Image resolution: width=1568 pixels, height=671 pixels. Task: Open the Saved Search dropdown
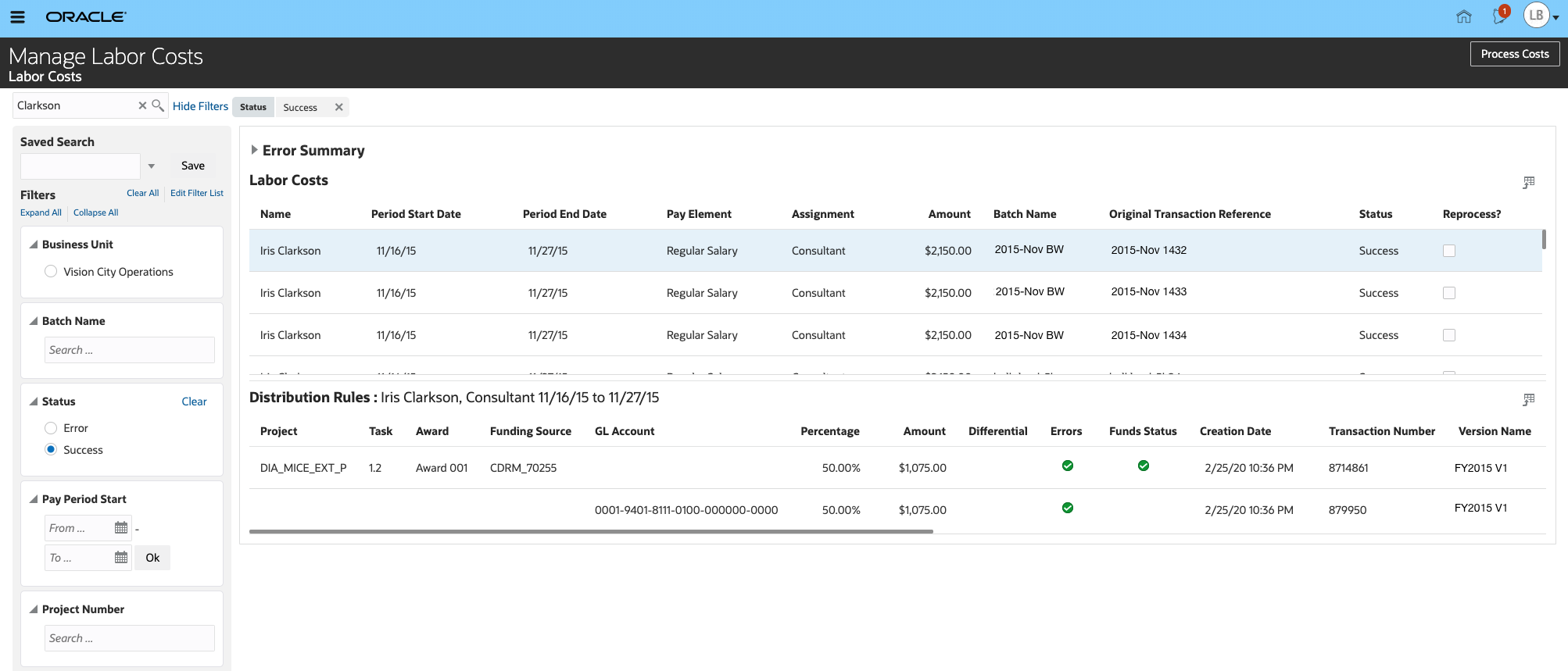coord(152,166)
